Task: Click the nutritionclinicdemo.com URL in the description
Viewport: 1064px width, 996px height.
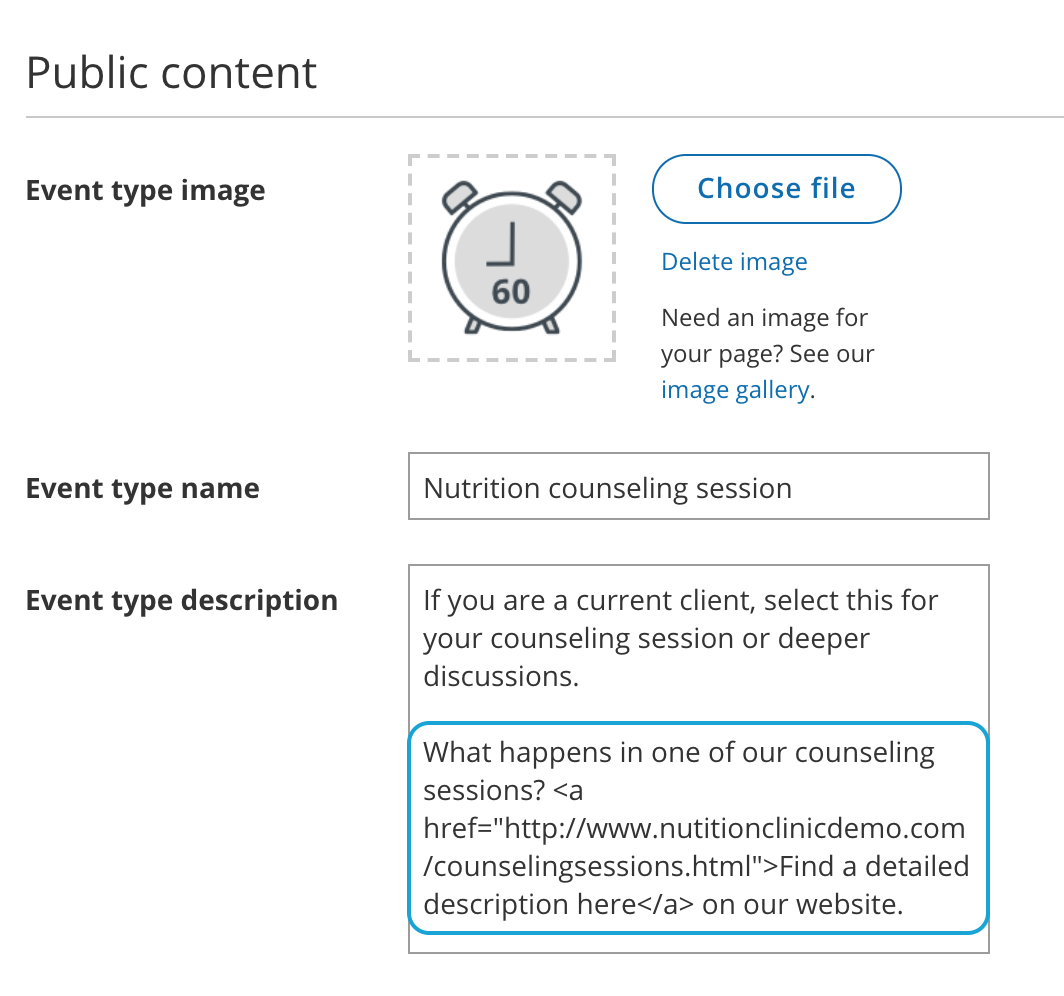Action: tap(730, 828)
